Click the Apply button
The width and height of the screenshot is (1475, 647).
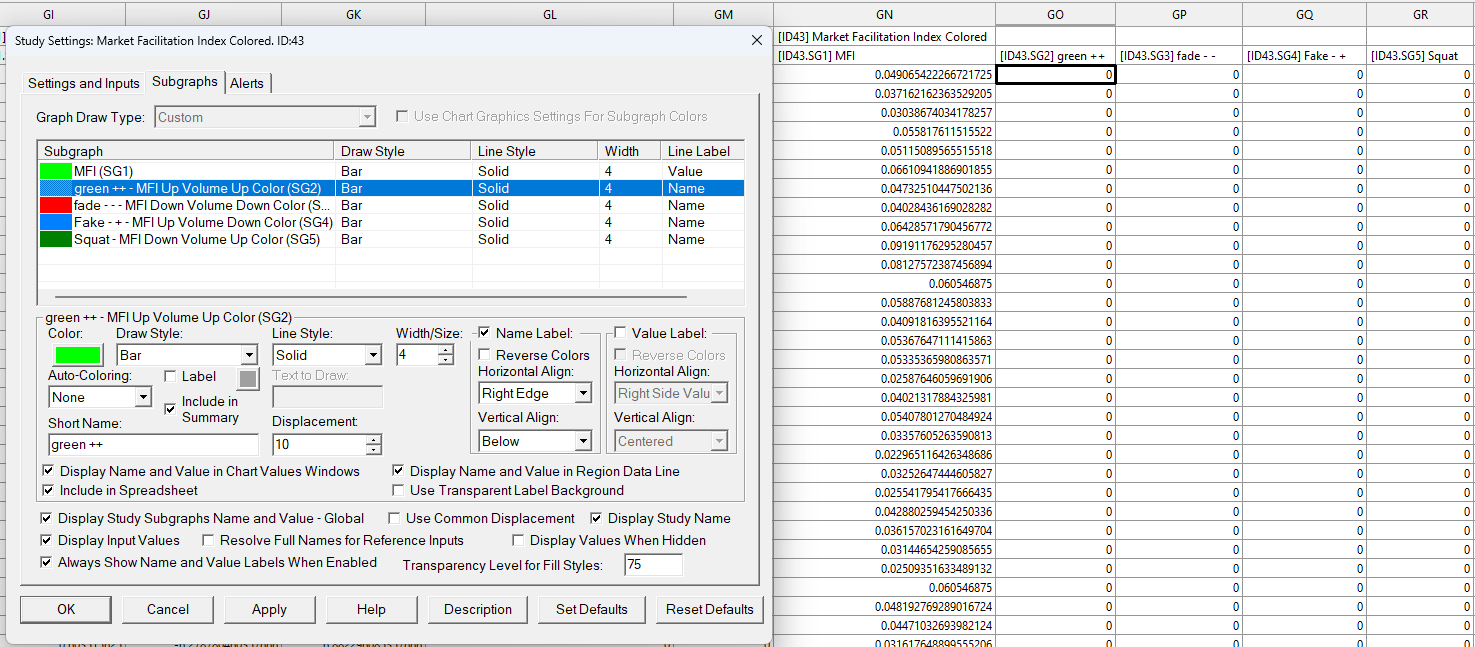[x=269, y=609]
